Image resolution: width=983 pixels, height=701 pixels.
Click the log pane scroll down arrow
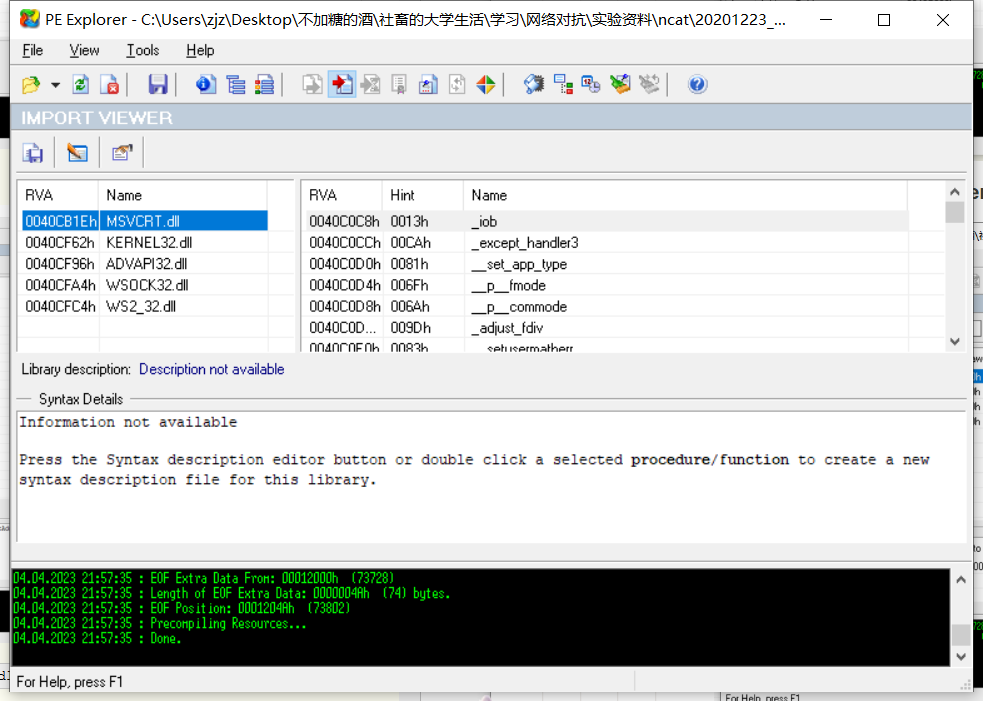tap(961, 656)
